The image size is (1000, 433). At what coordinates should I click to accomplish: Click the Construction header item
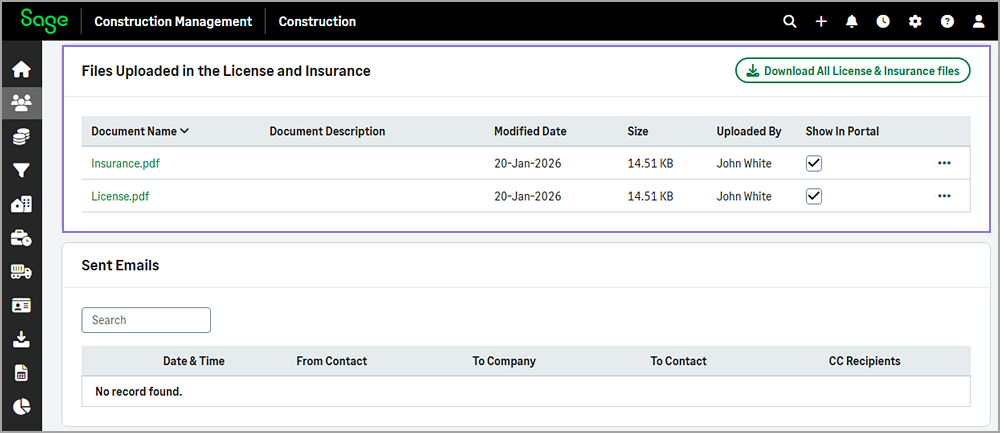pos(317,21)
